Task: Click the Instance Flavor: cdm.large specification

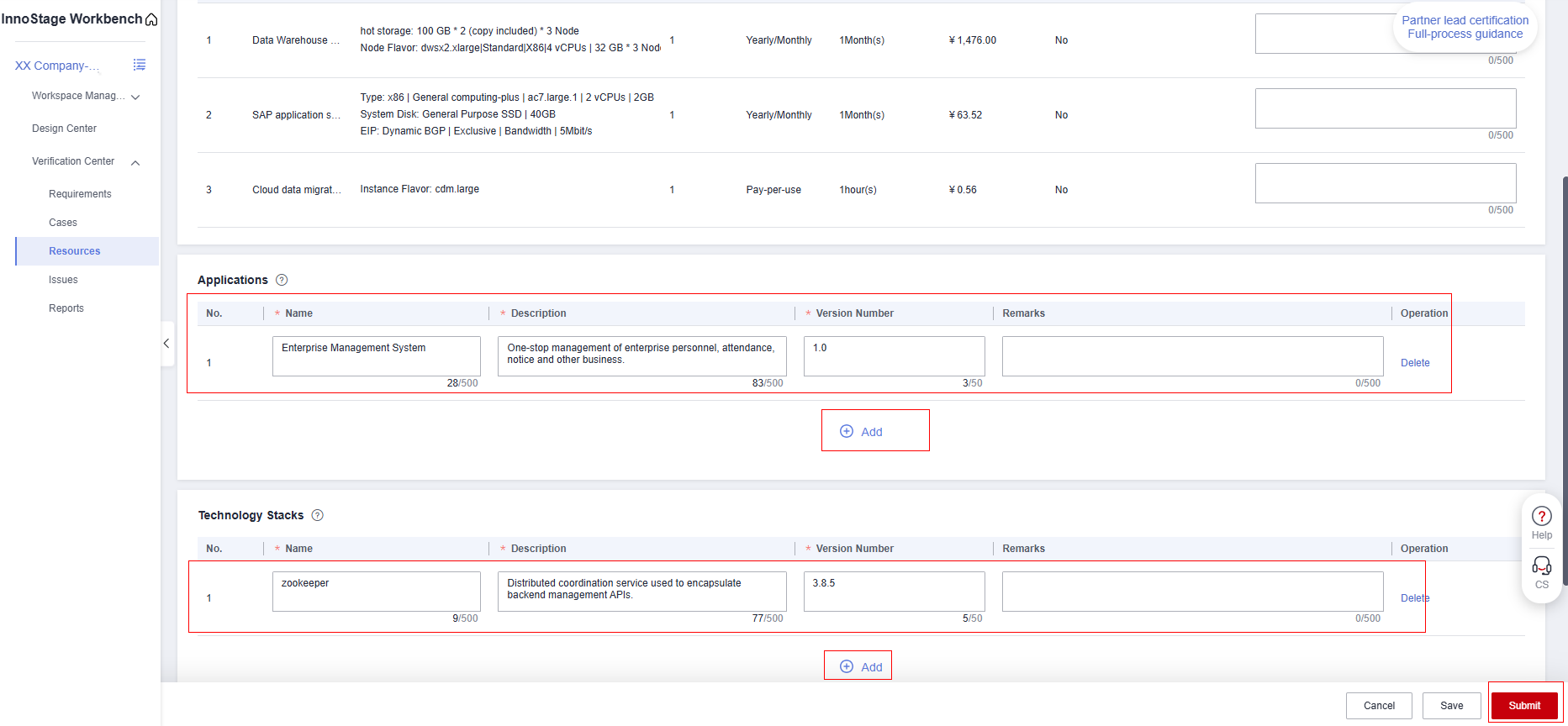Action: pos(420,189)
